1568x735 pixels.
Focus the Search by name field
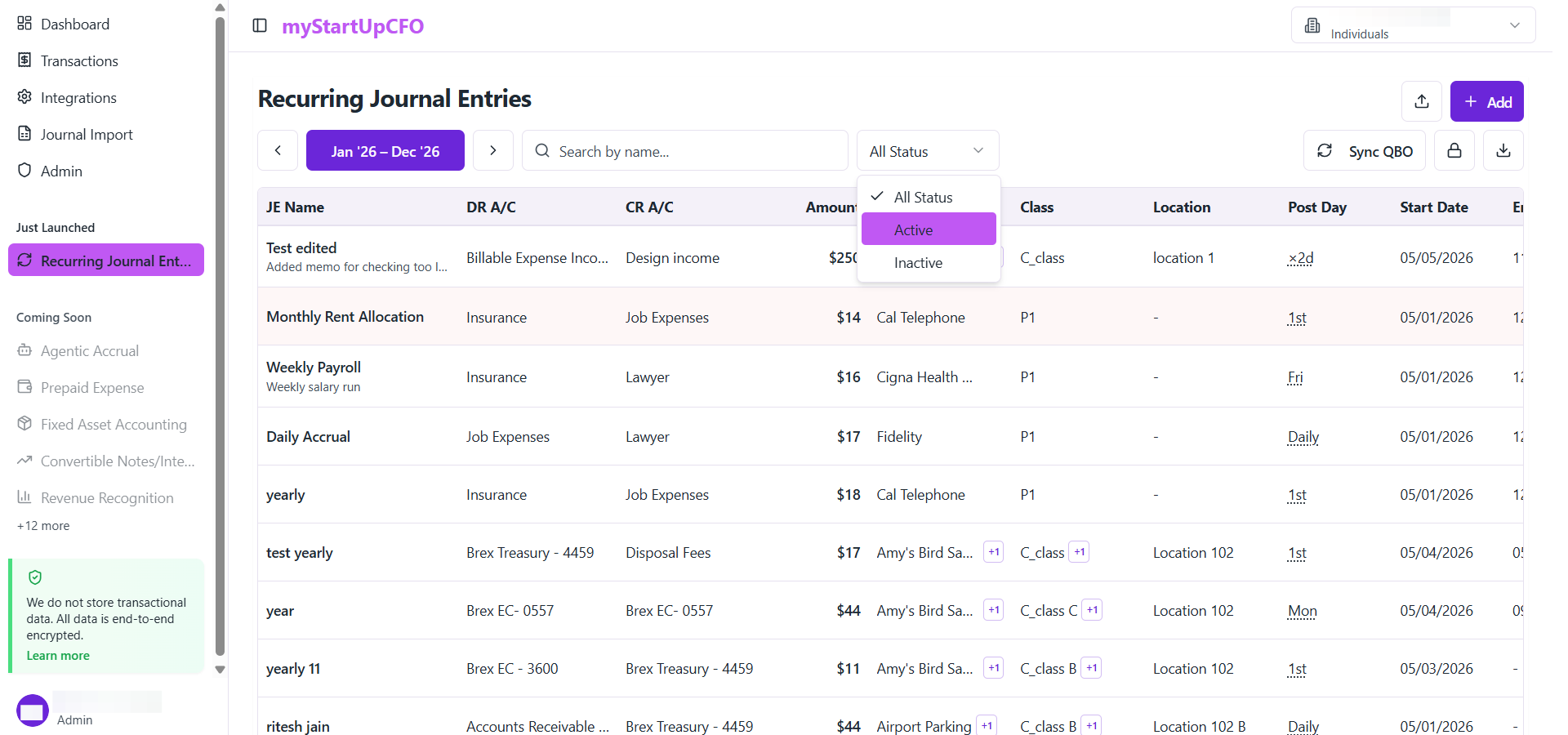685,150
